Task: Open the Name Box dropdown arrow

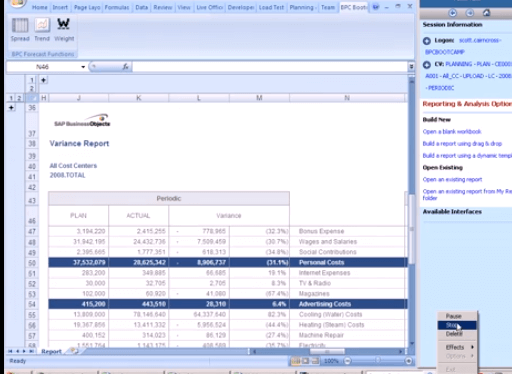Action: pyautogui.click(x=83, y=67)
